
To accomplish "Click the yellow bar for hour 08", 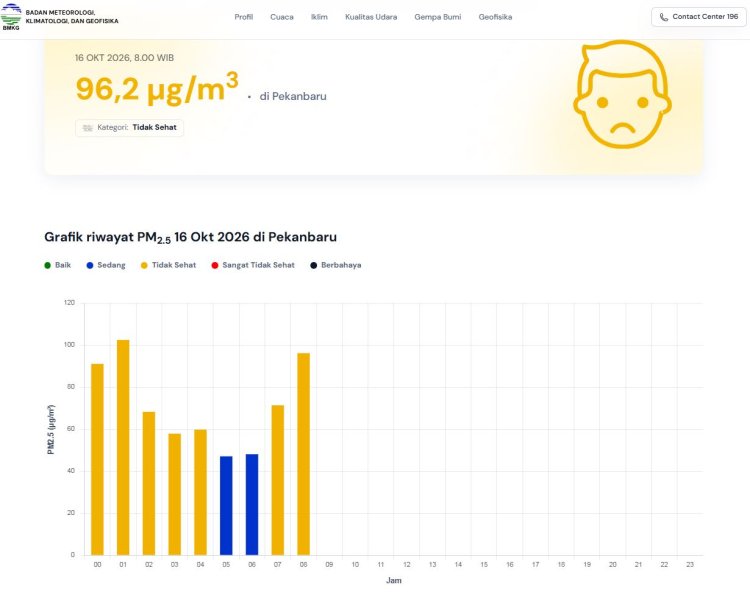I will 303,454.
